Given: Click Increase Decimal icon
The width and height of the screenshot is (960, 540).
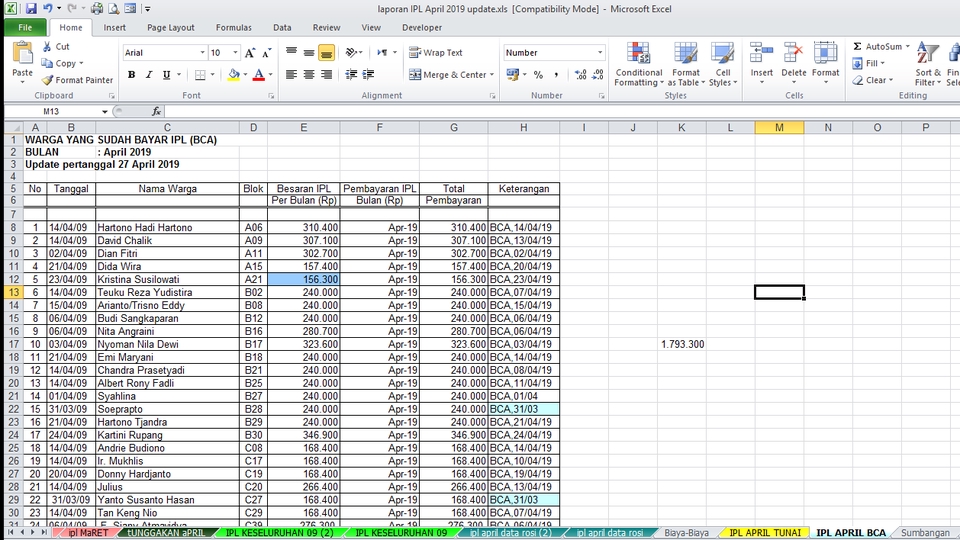Looking at the screenshot, I should pyautogui.click(x=580, y=75).
